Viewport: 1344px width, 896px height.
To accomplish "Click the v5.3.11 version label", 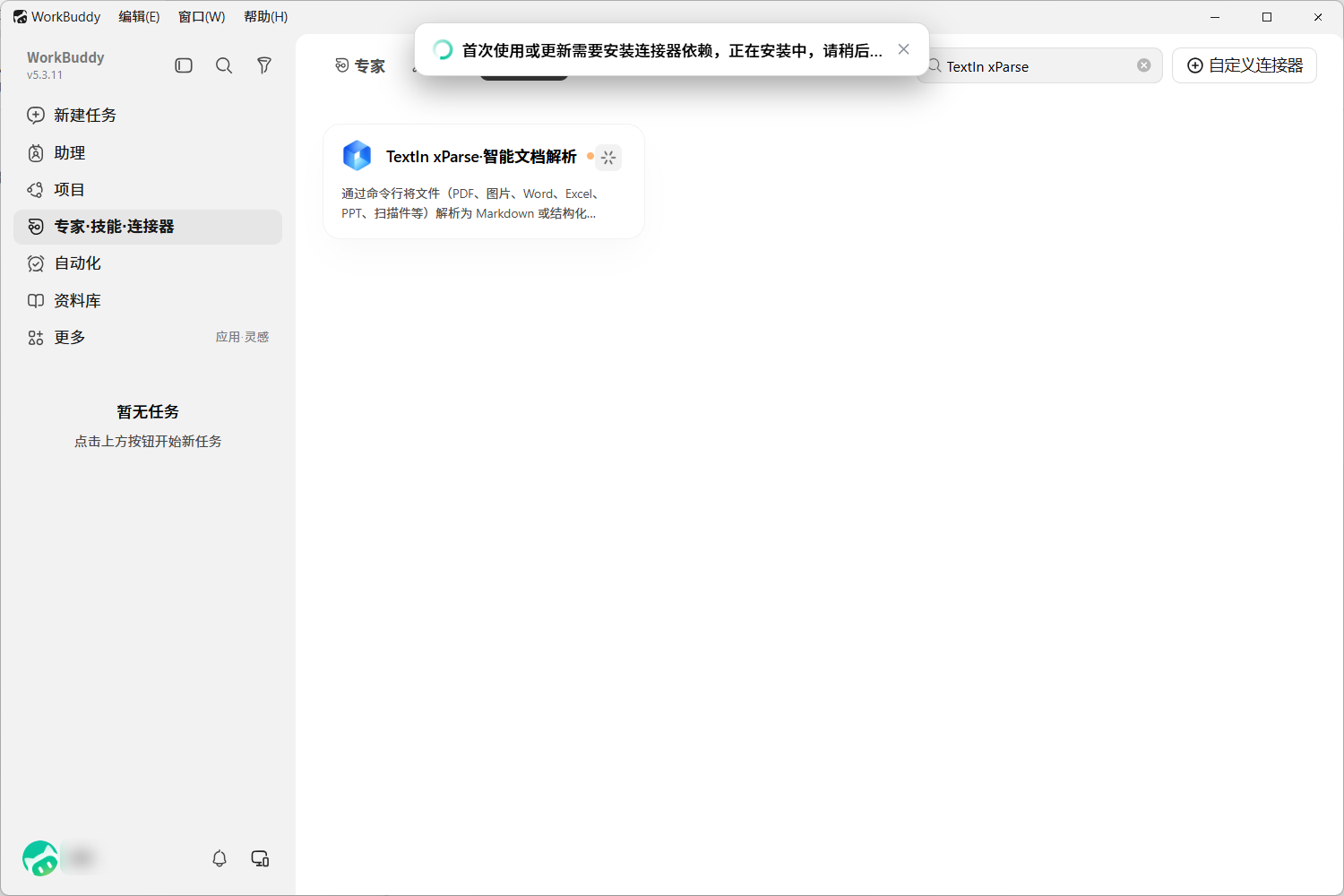I will (x=45, y=75).
